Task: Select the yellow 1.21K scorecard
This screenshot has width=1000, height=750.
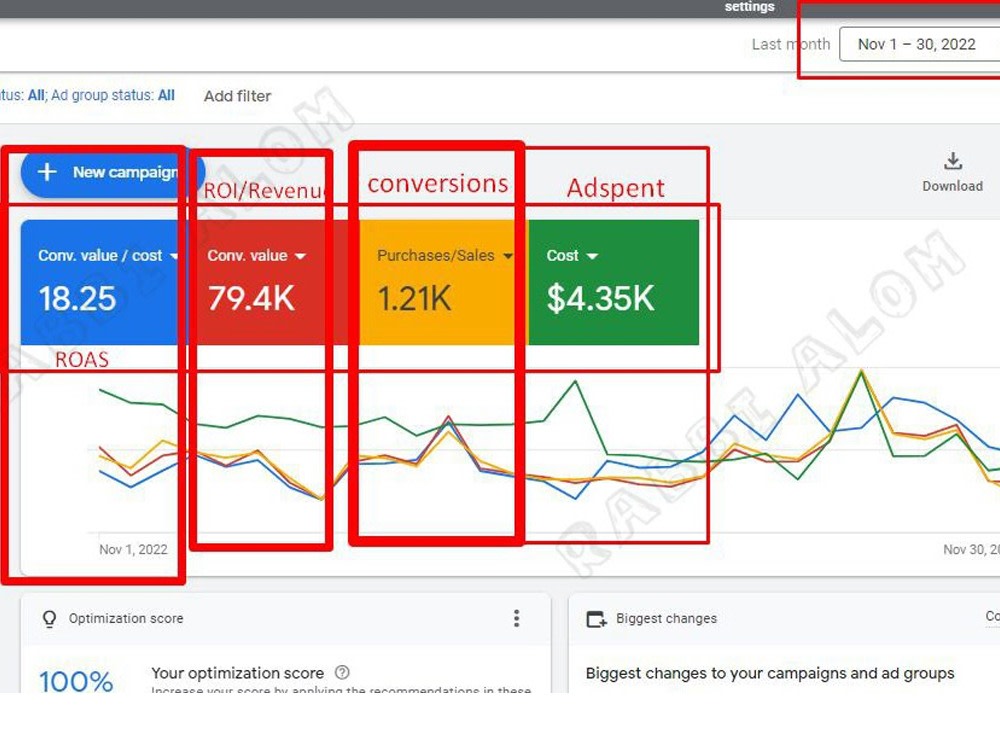Action: click(445, 283)
